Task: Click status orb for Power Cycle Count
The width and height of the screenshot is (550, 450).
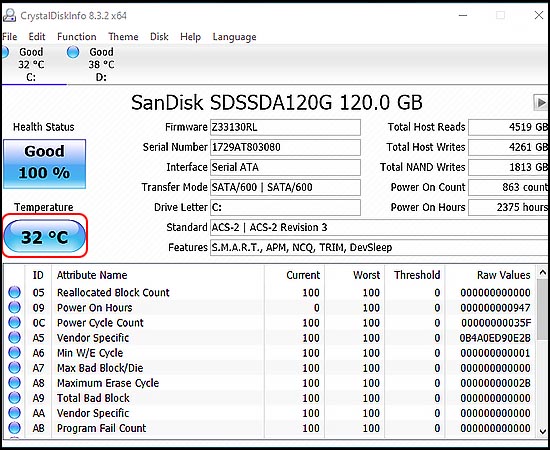Action: 14,322
